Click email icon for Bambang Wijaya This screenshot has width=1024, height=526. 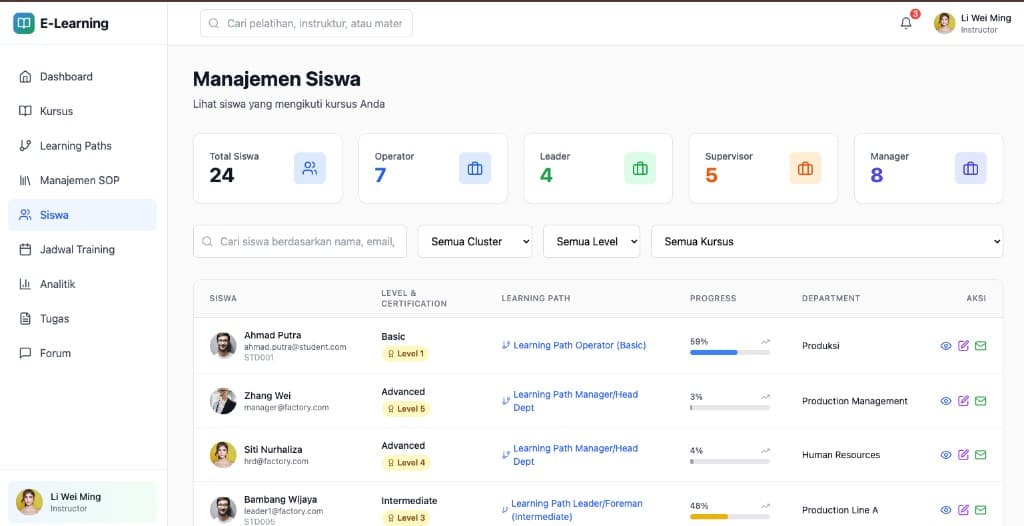[980, 510]
